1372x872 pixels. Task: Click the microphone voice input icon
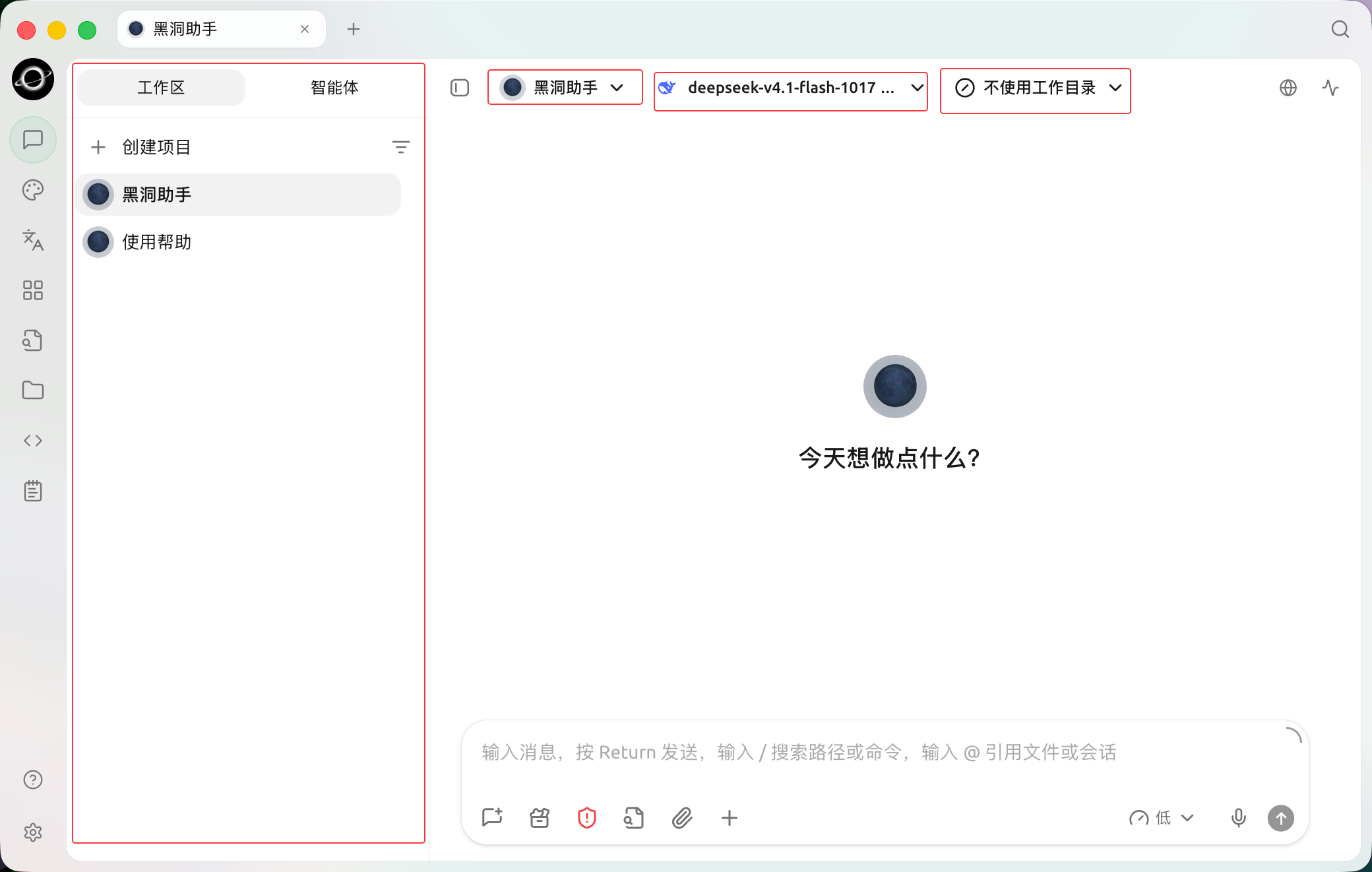pyautogui.click(x=1239, y=818)
